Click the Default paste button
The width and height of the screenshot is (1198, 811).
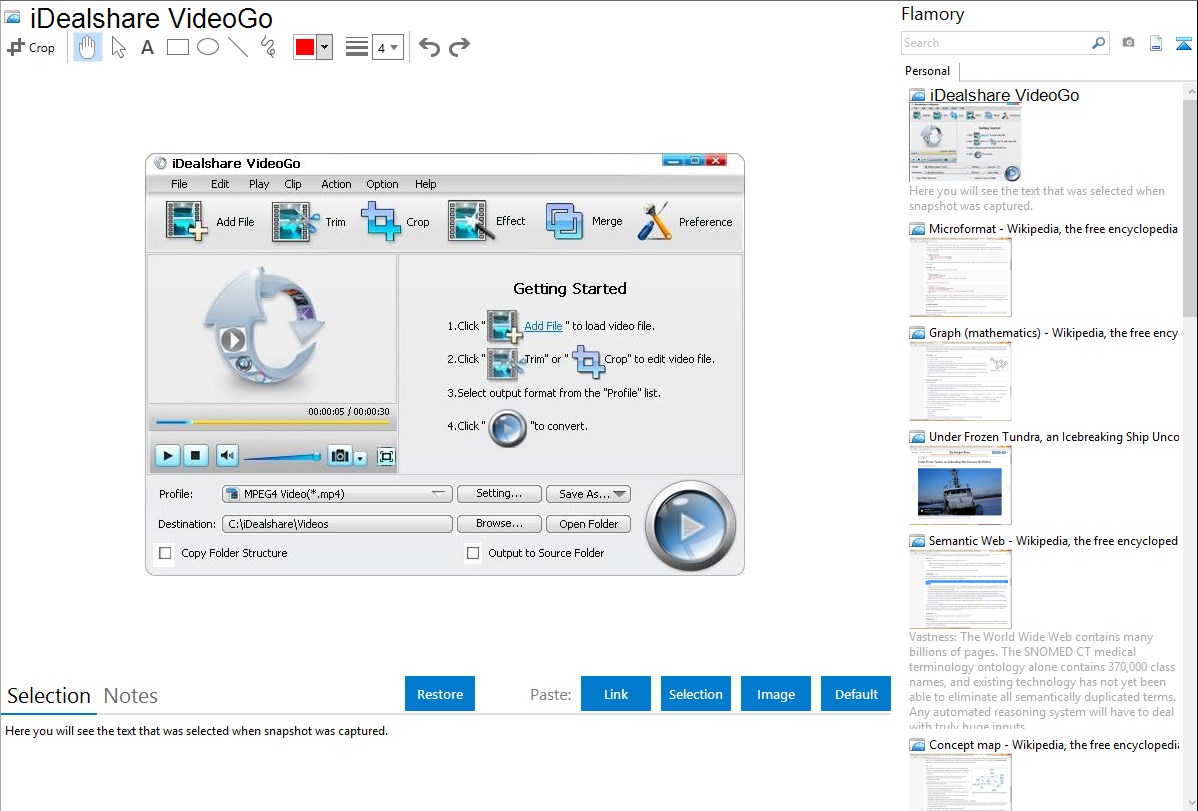coord(856,693)
